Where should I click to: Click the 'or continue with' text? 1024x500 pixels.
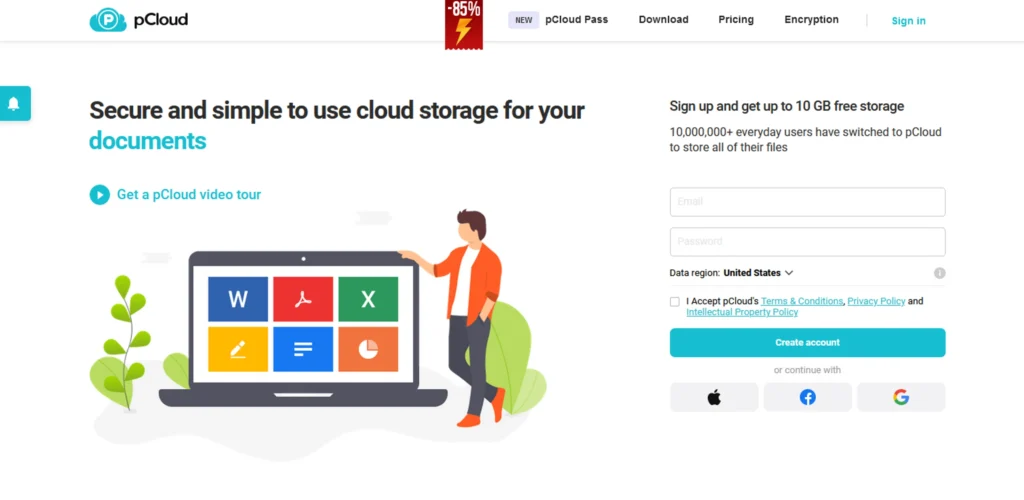coord(807,370)
